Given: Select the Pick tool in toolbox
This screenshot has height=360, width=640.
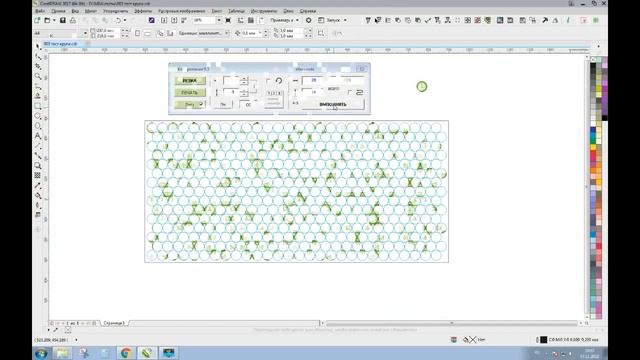Looking at the screenshot, I should click(x=38, y=47).
